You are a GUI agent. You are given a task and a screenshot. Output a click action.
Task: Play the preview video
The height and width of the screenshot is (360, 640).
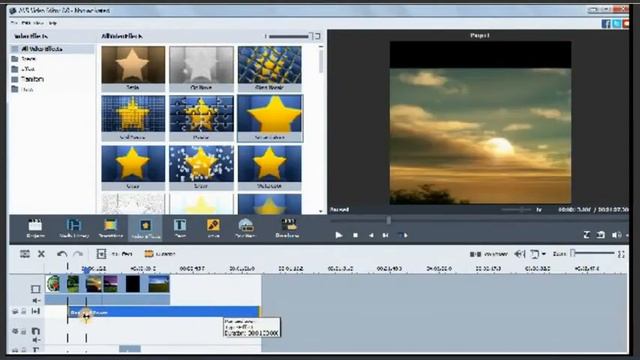[338, 235]
